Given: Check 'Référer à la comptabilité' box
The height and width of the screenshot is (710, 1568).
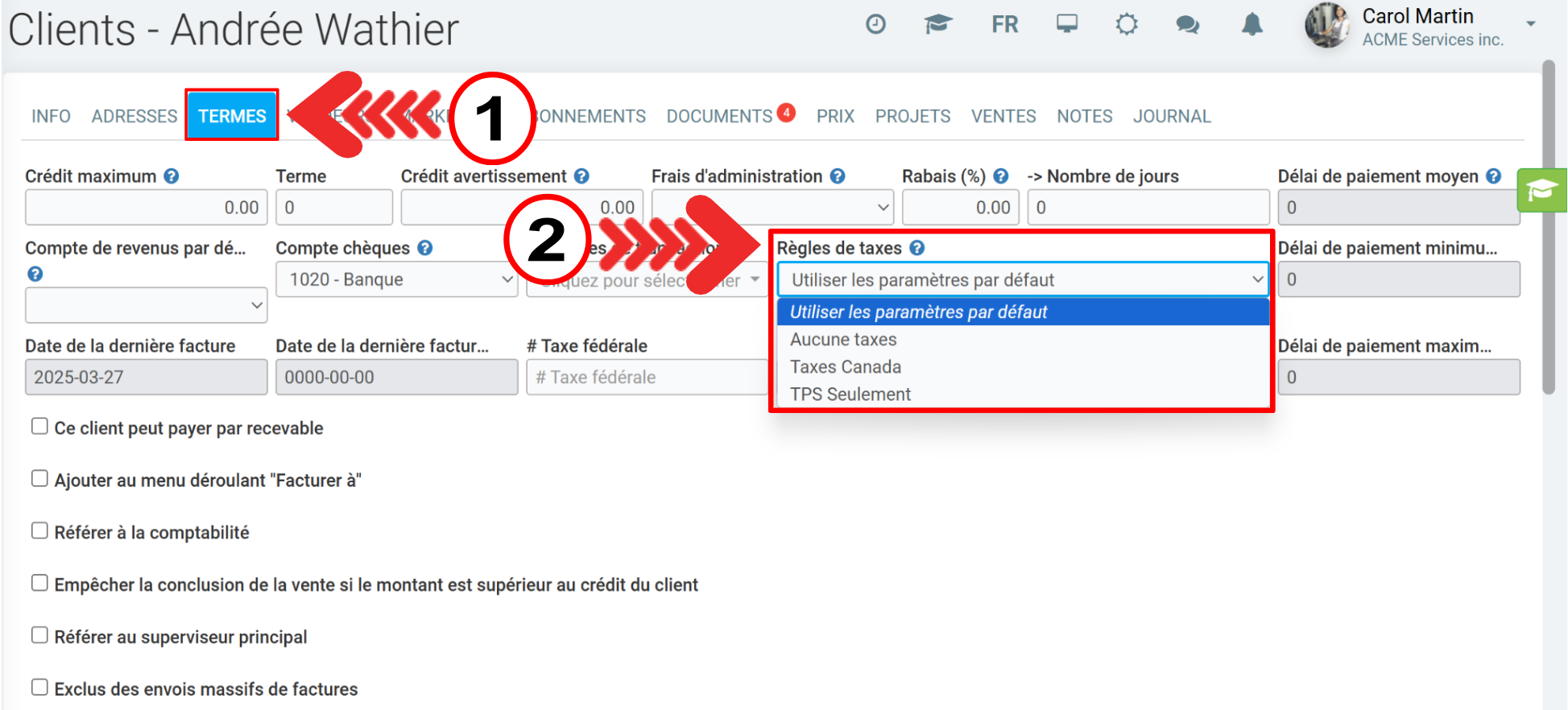Looking at the screenshot, I should tap(39, 530).
